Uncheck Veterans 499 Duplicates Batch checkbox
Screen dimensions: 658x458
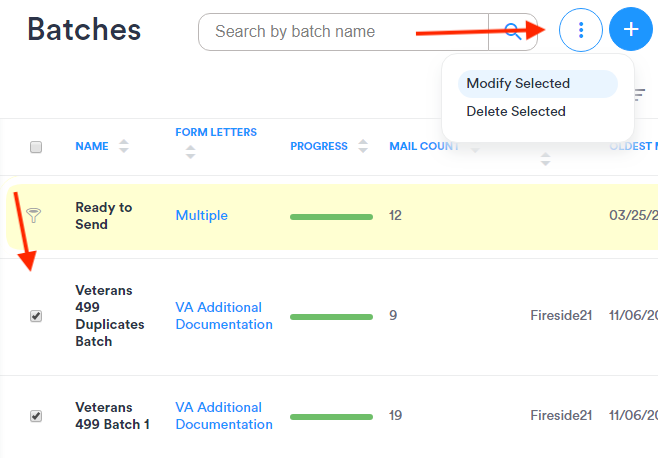tap(36, 316)
